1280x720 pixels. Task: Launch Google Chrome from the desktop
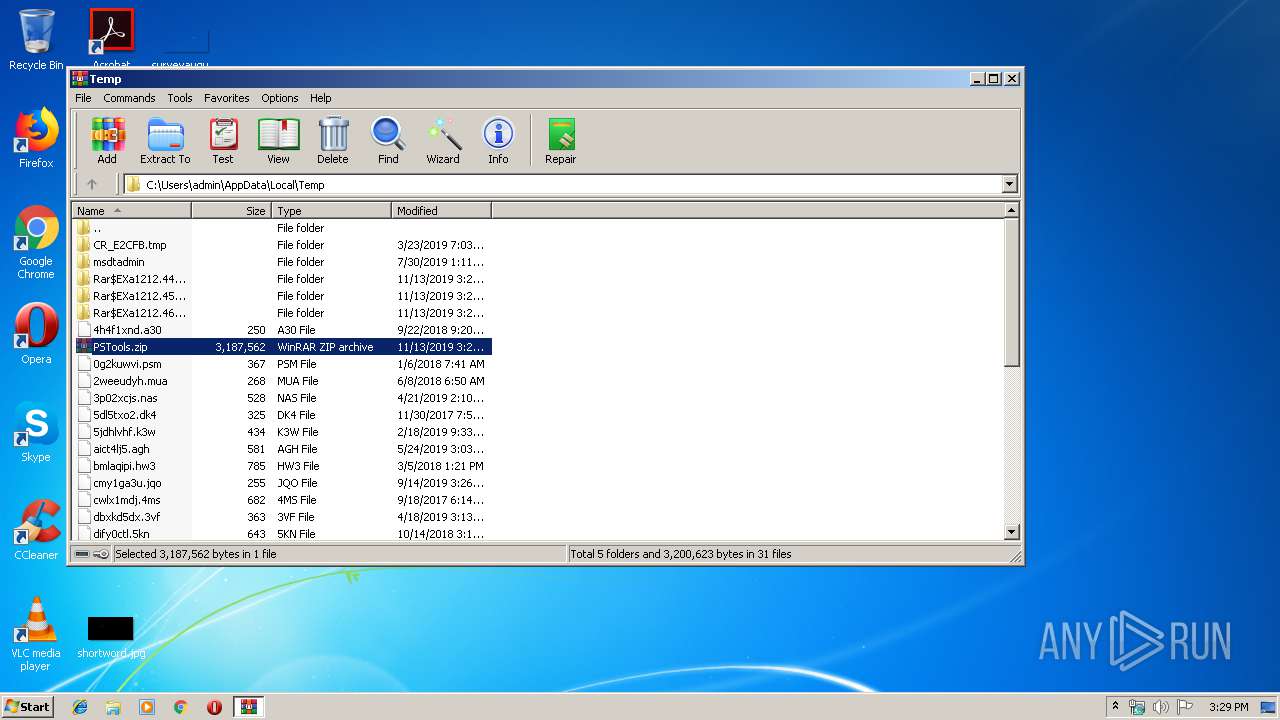point(36,243)
